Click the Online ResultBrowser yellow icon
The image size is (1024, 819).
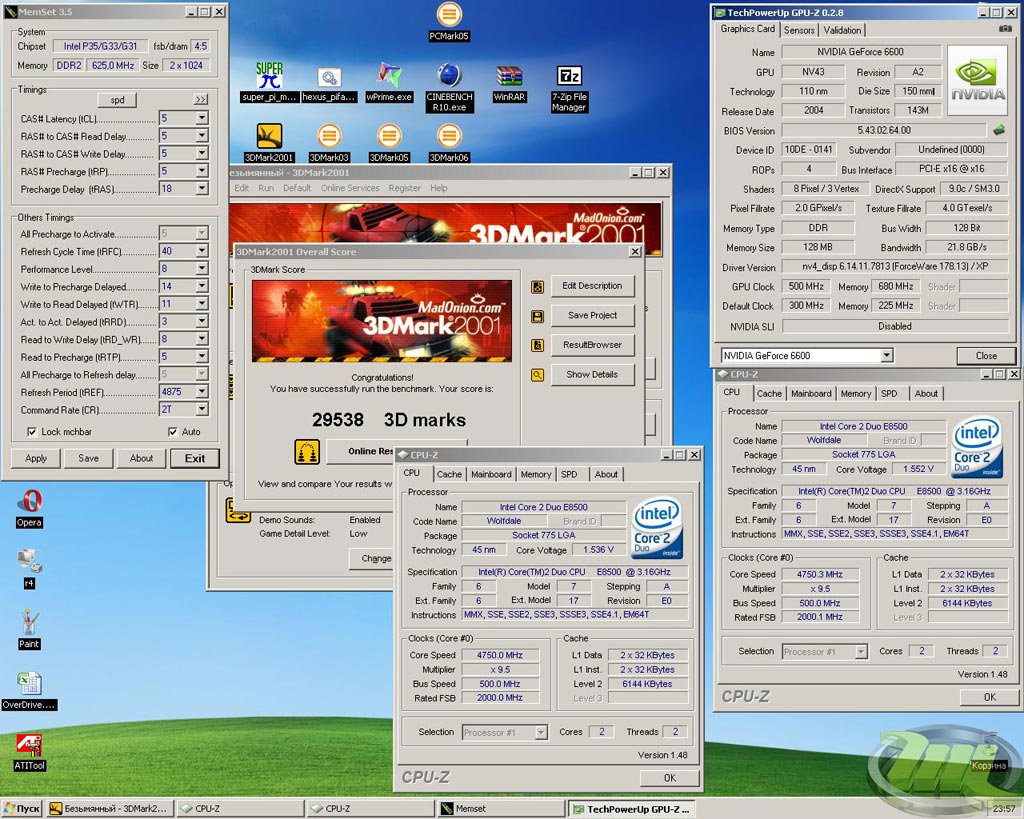[307, 451]
